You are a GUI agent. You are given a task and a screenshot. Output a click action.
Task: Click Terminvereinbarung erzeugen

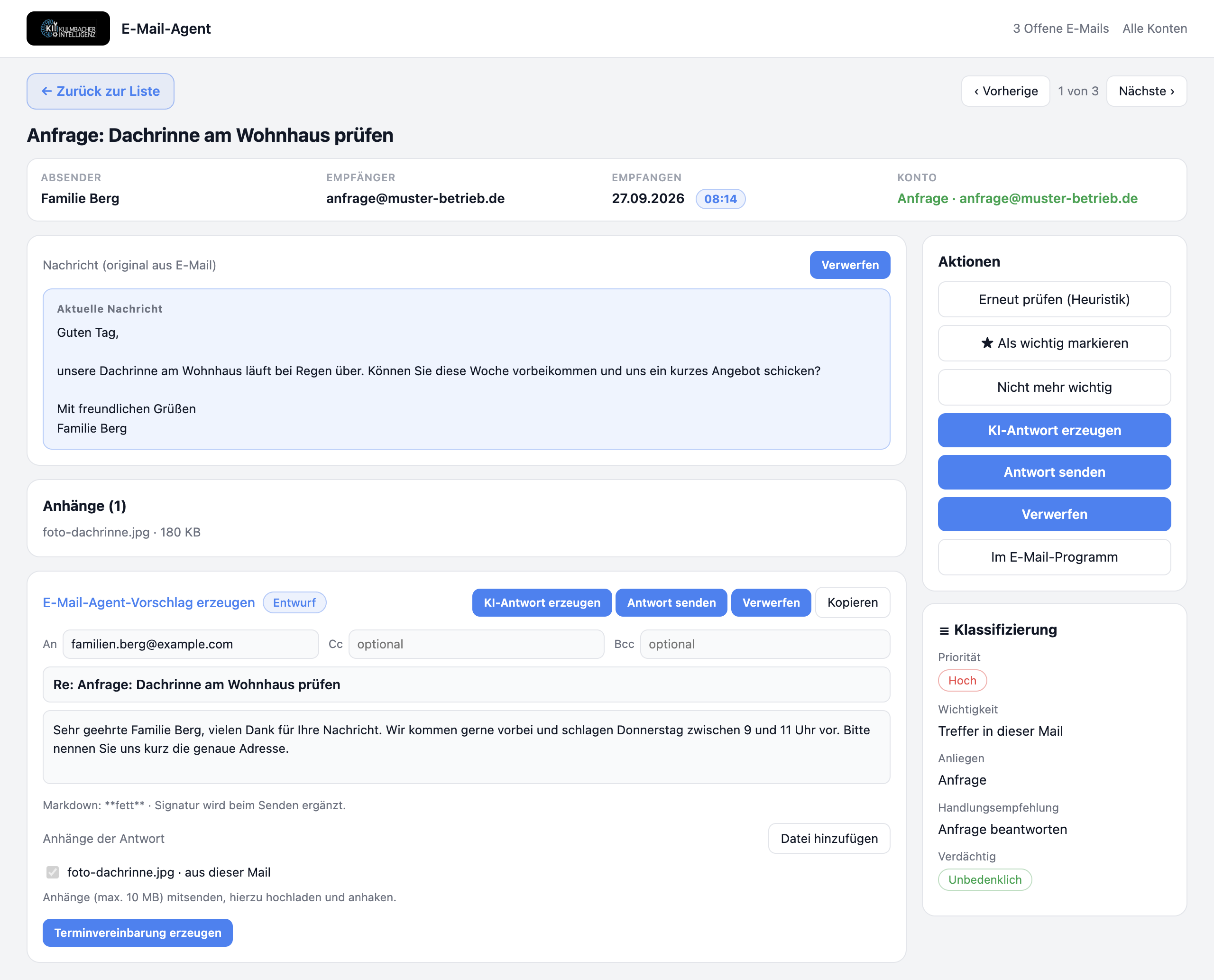[x=138, y=933]
